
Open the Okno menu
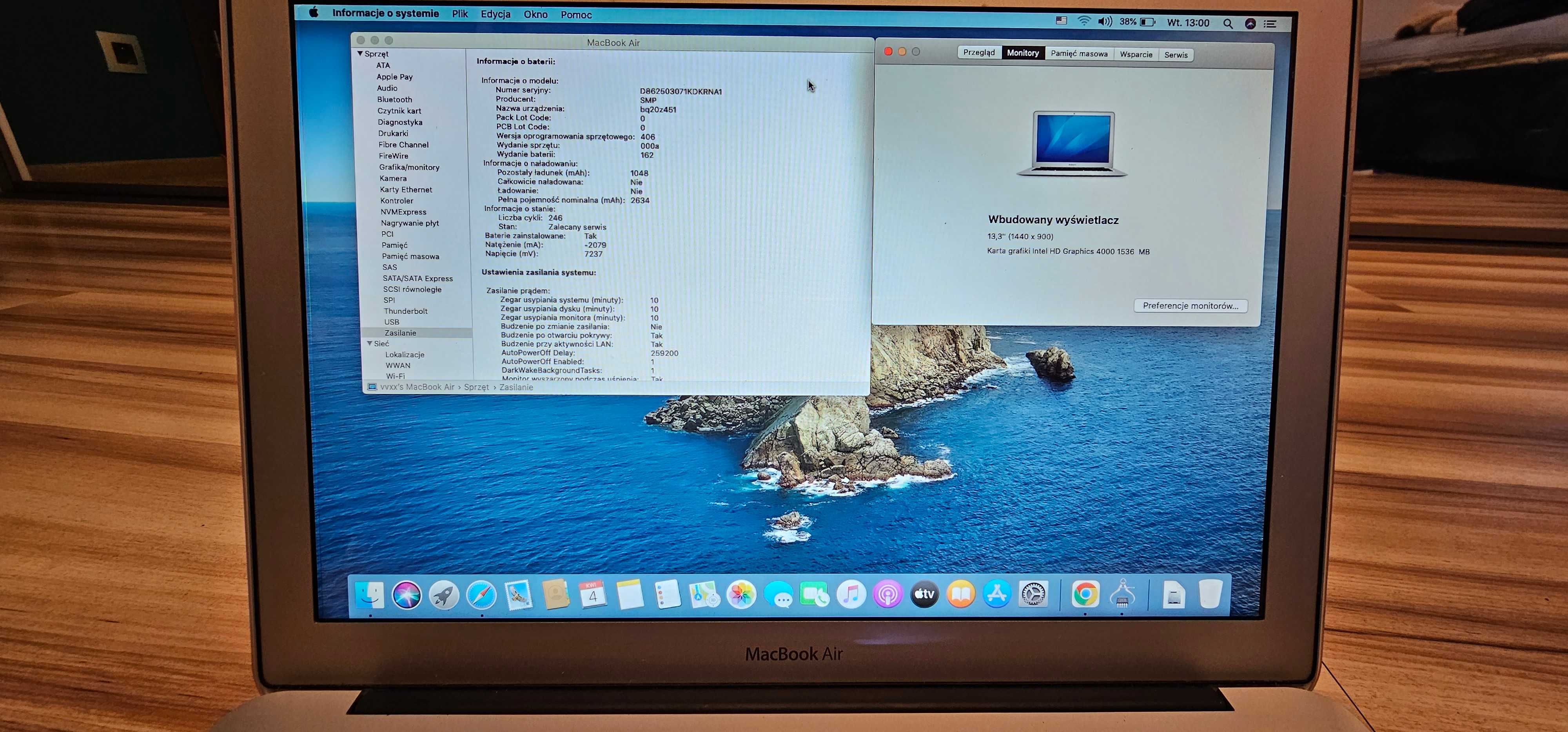535,14
